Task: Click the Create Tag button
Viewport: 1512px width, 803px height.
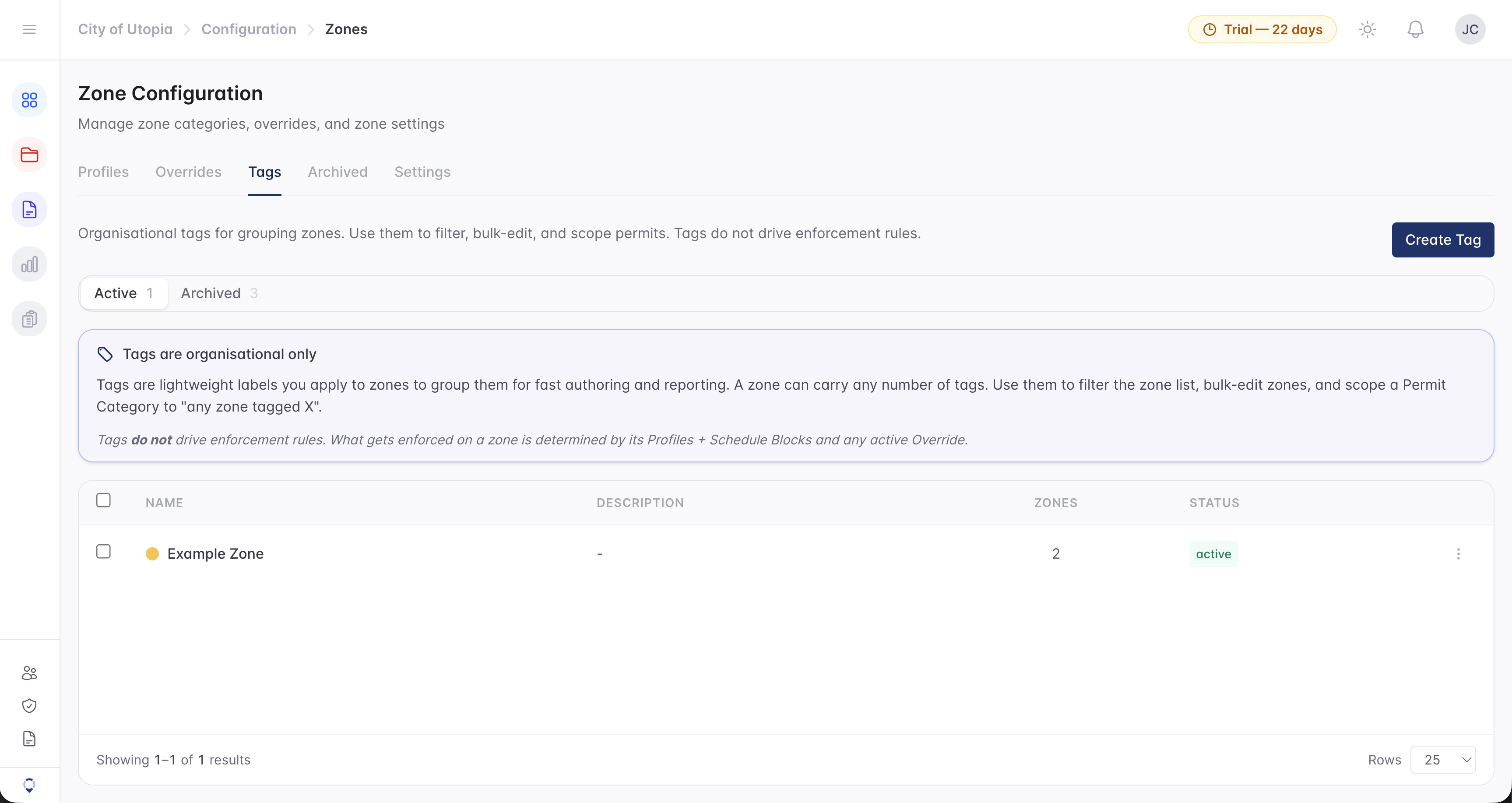Action: pyautogui.click(x=1443, y=239)
